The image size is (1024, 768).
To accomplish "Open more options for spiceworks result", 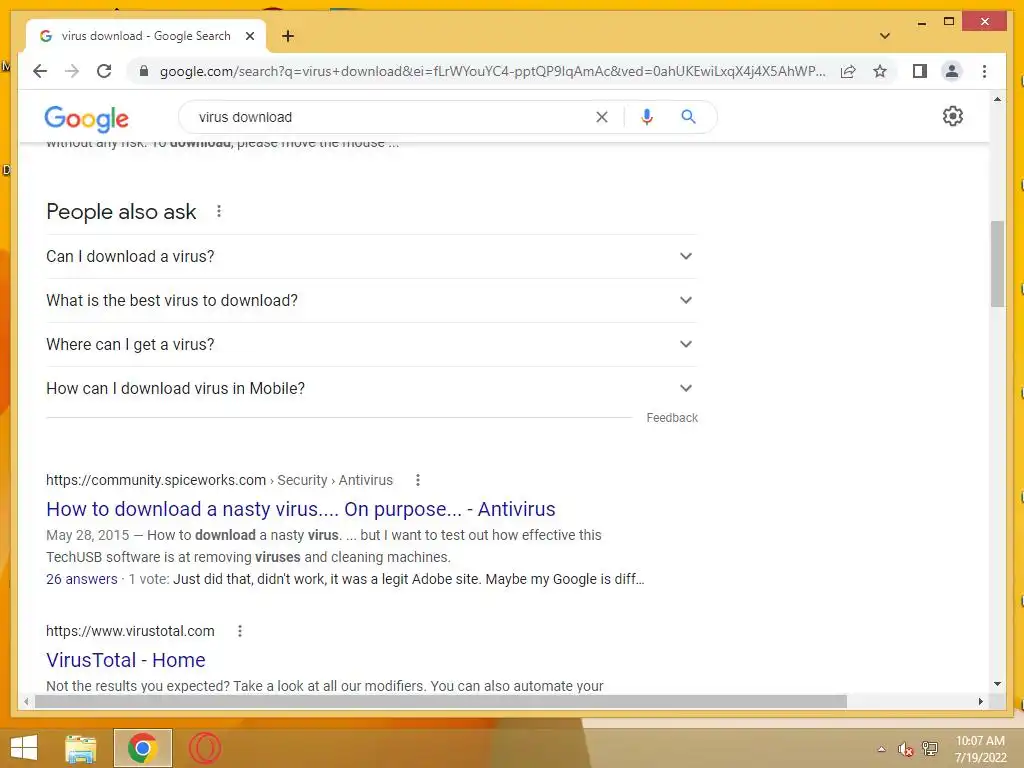I will [x=418, y=480].
